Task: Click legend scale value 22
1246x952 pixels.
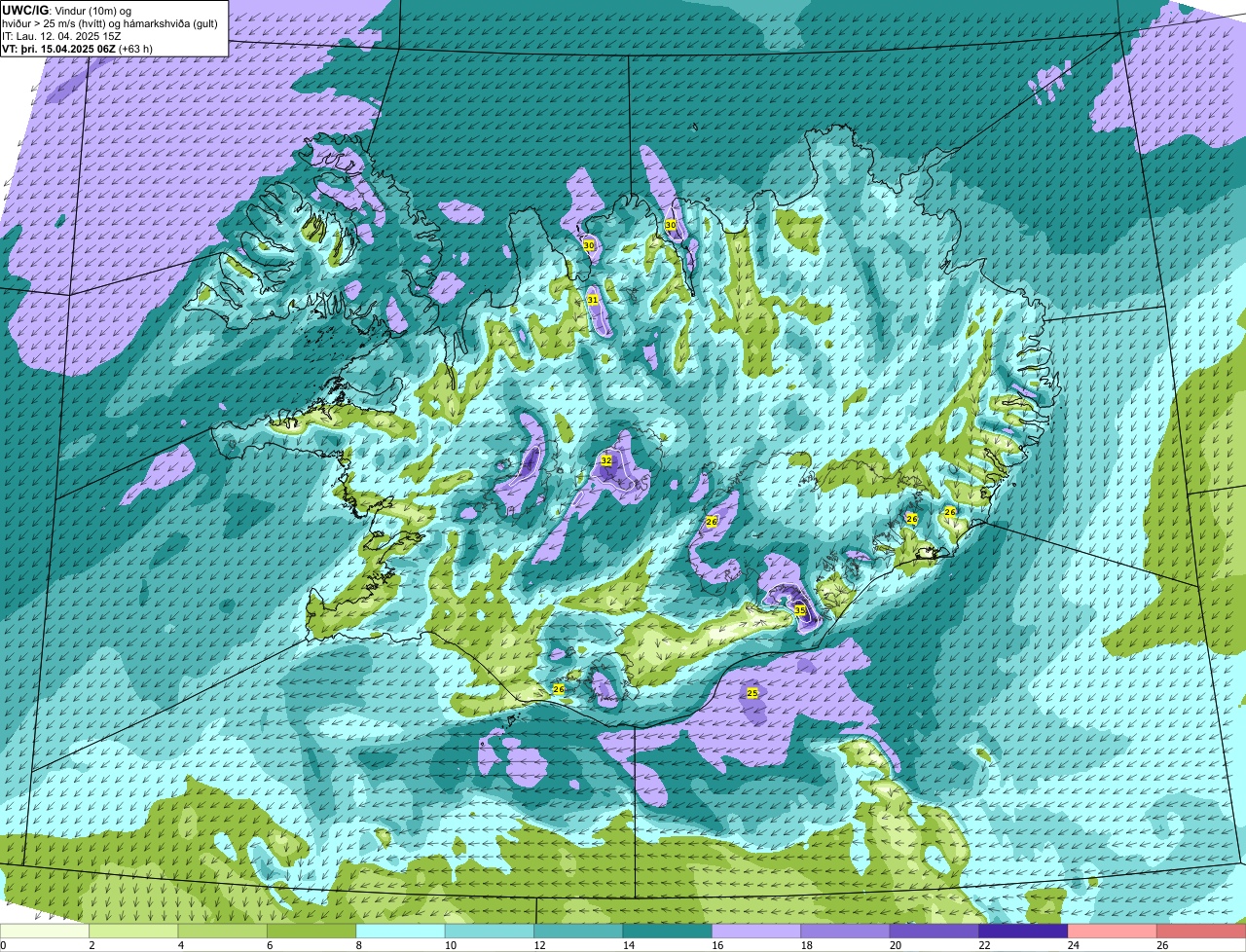Action: click(x=984, y=945)
